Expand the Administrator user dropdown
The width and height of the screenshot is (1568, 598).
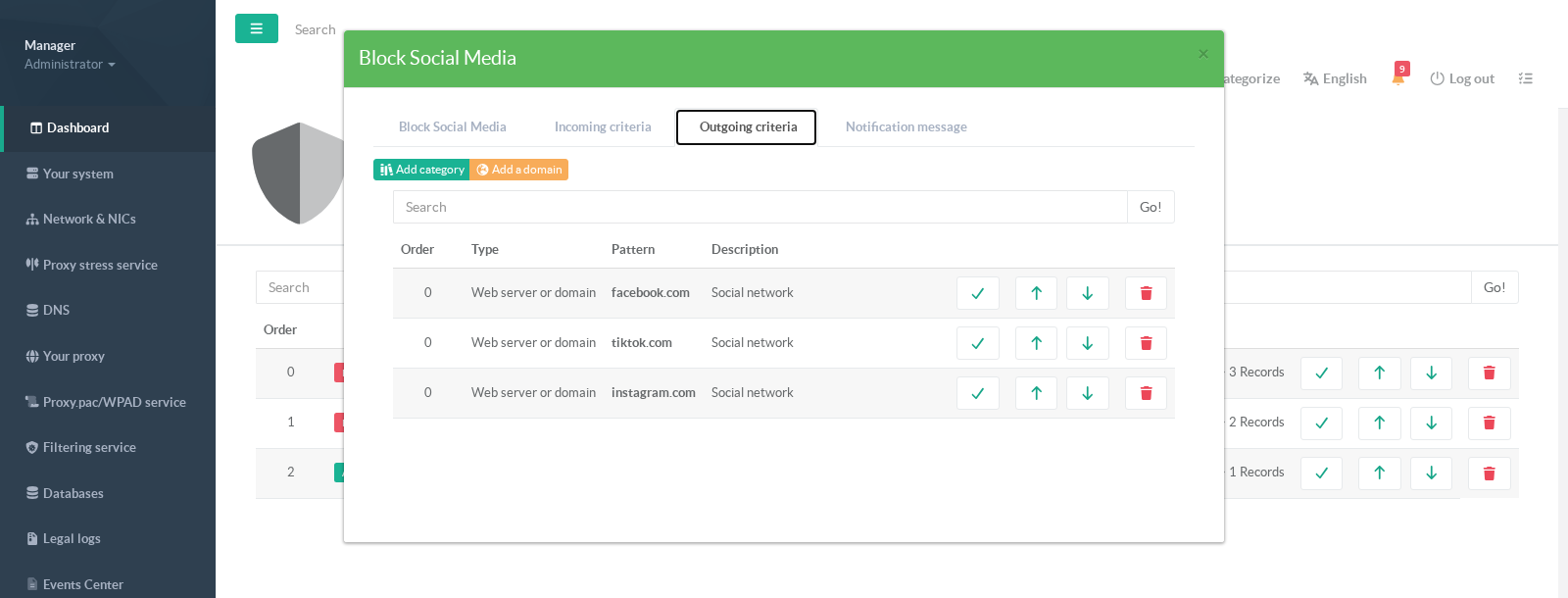(70, 64)
